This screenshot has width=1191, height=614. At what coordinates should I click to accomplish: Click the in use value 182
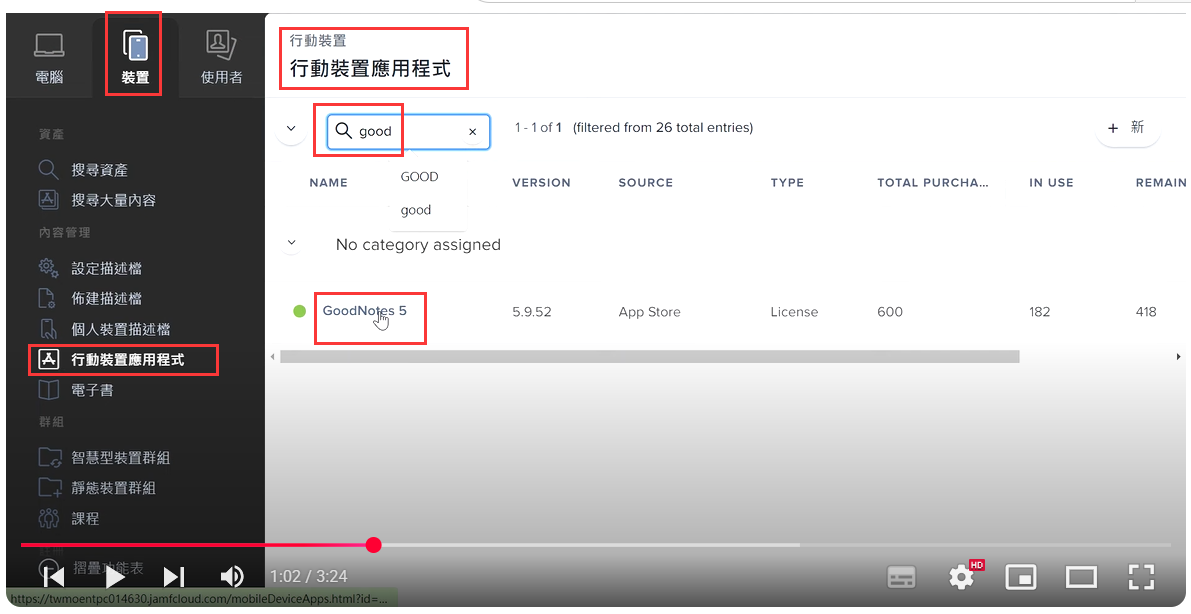[x=1040, y=312]
